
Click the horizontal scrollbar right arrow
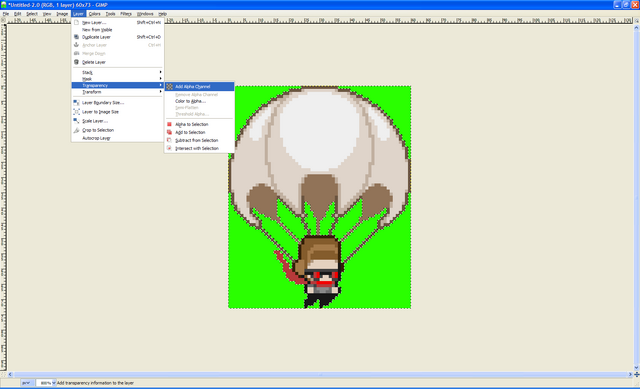tap(630, 374)
